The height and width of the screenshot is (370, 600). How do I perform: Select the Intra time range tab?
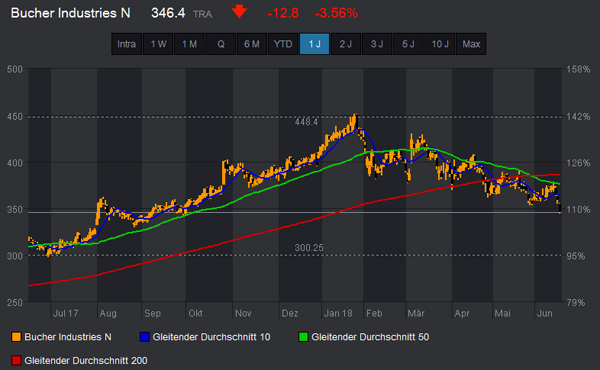[x=127, y=44]
